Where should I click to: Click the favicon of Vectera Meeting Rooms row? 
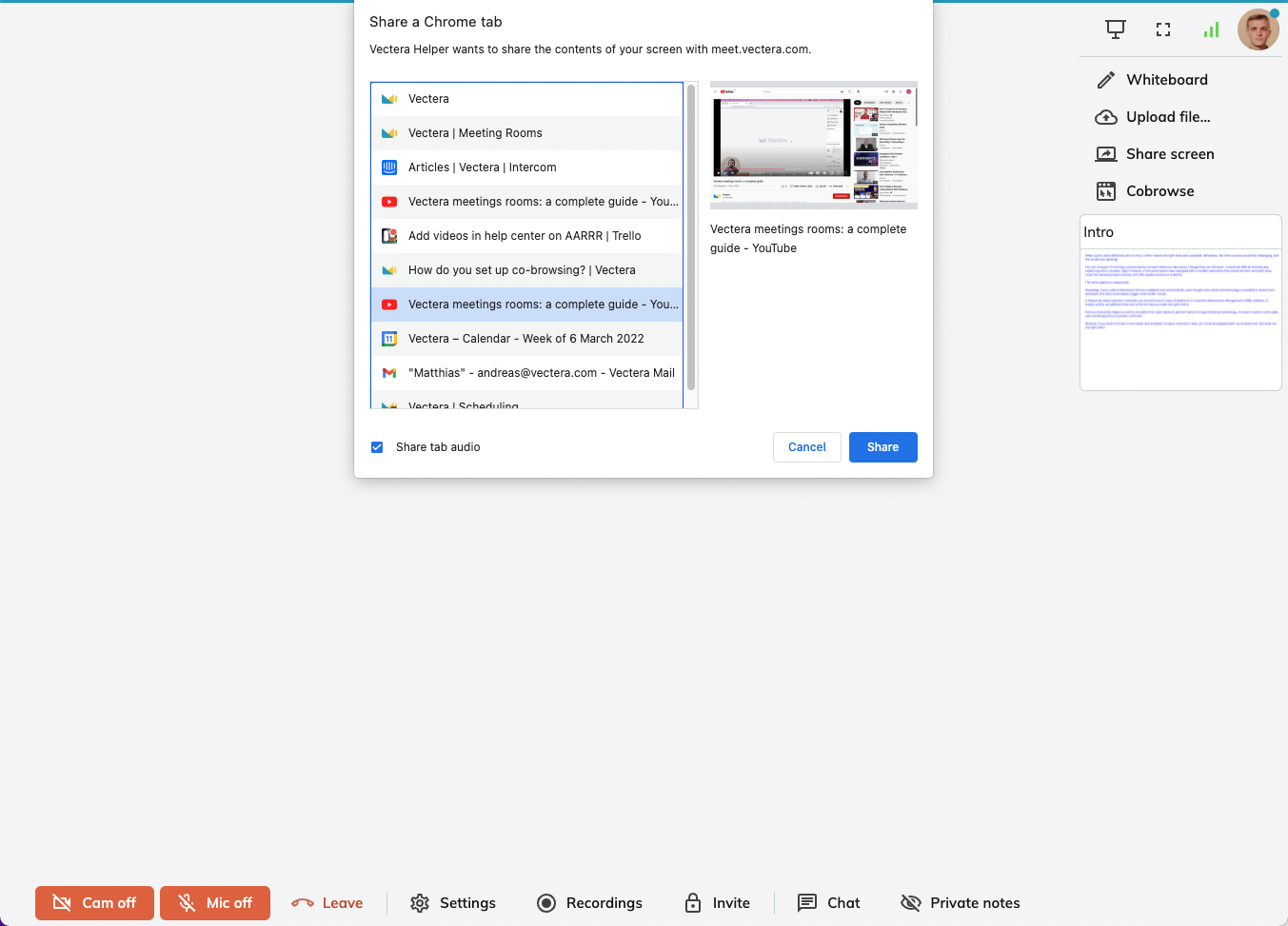pyautogui.click(x=389, y=133)
